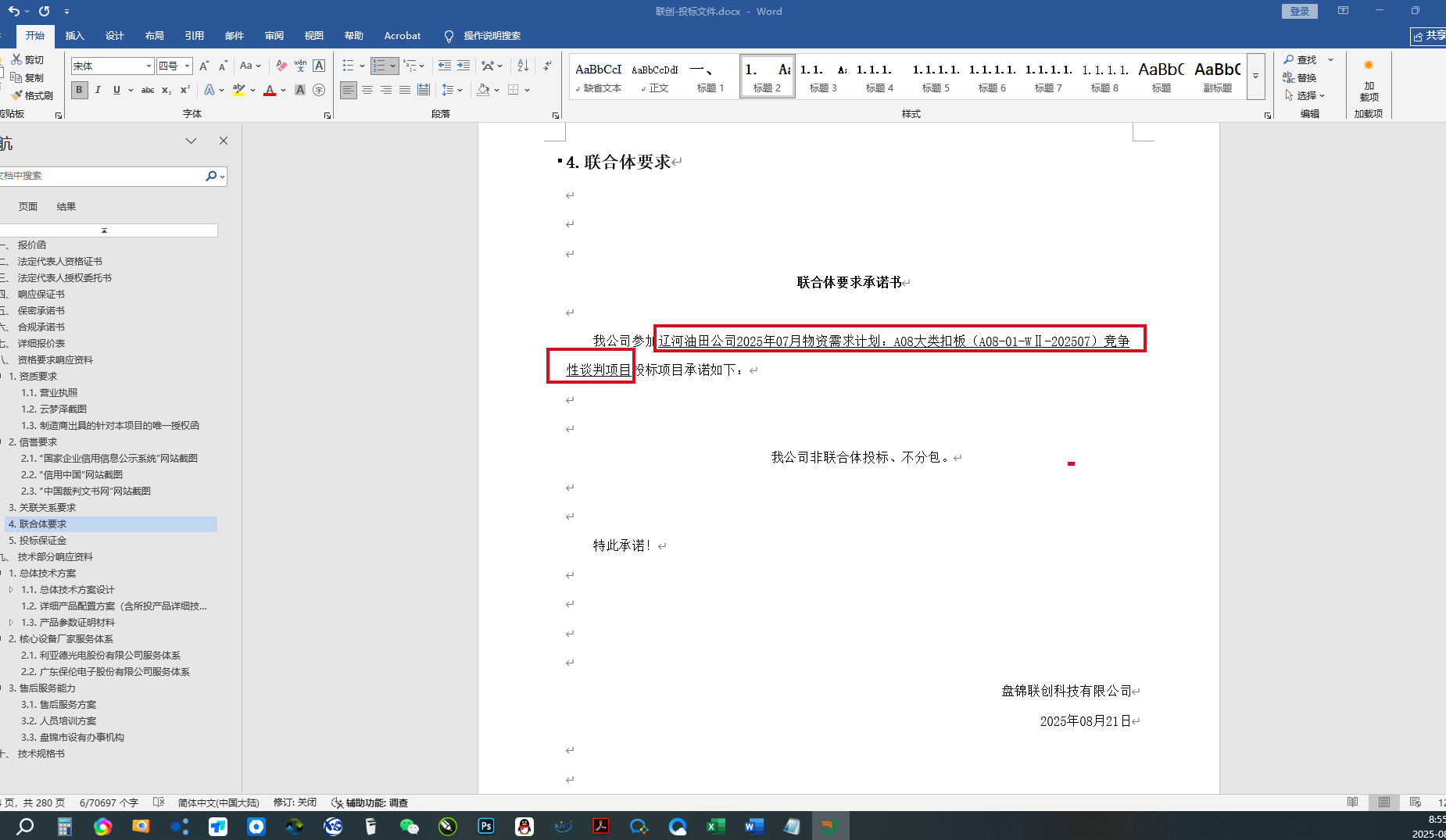Sort paragraphs with the A-Z sort icon
This screenshot has width=1446, height=840.
(x=523, y=66)
